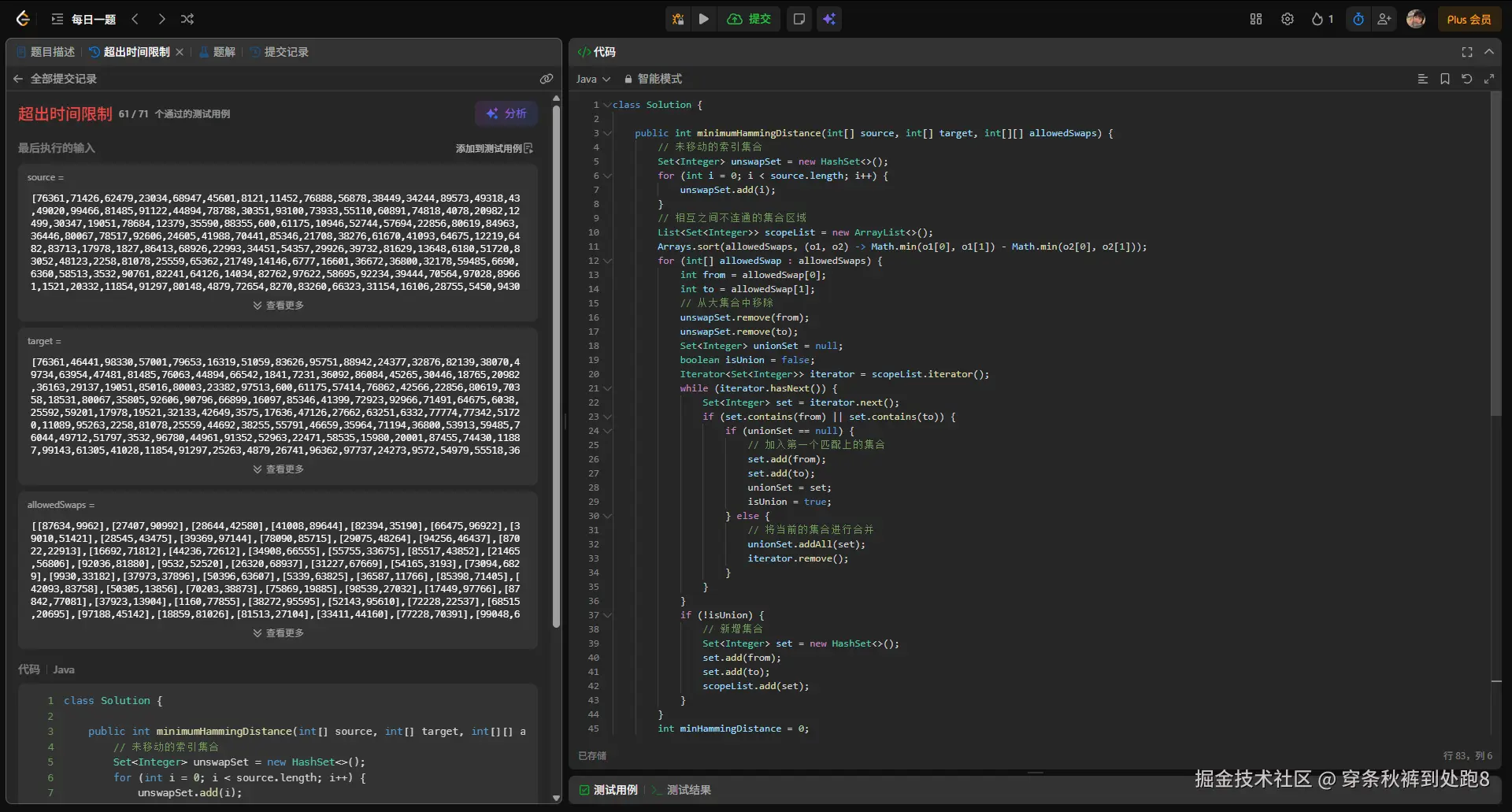Click the timer clock icon
Viewport: 1512px width, 812px height.
click(x=1358, y=19)
